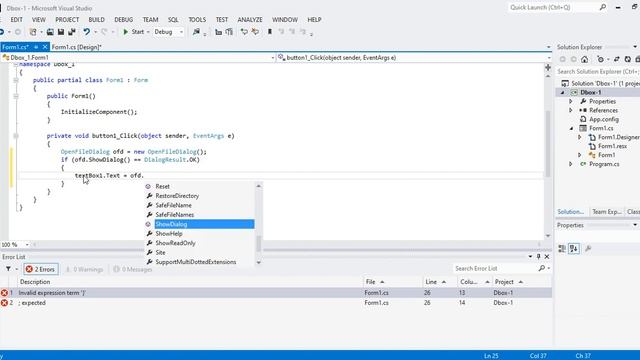Click the Property Pages wrench icon
Viewport: 640px width, 360px height.
point(588,248)
